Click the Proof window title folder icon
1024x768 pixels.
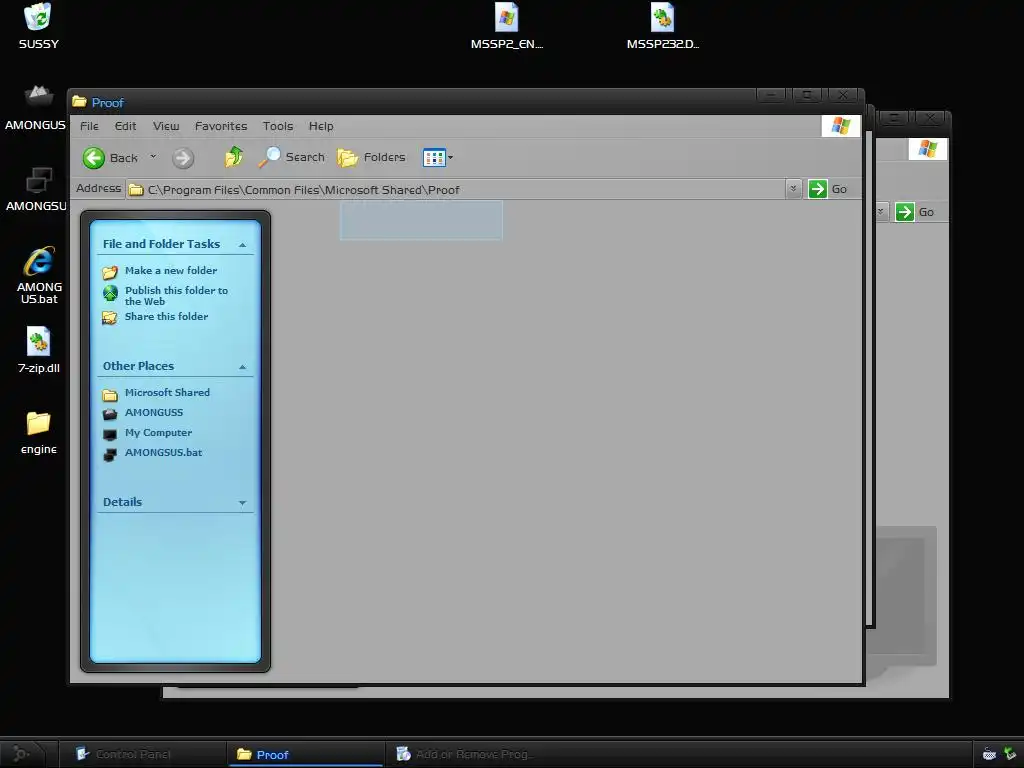[80, 102]
